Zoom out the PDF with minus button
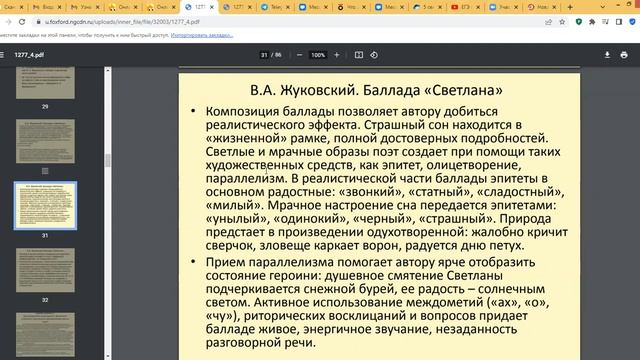Image resolution: width=640 pixels, height=360 pixels. coord(299,55)
